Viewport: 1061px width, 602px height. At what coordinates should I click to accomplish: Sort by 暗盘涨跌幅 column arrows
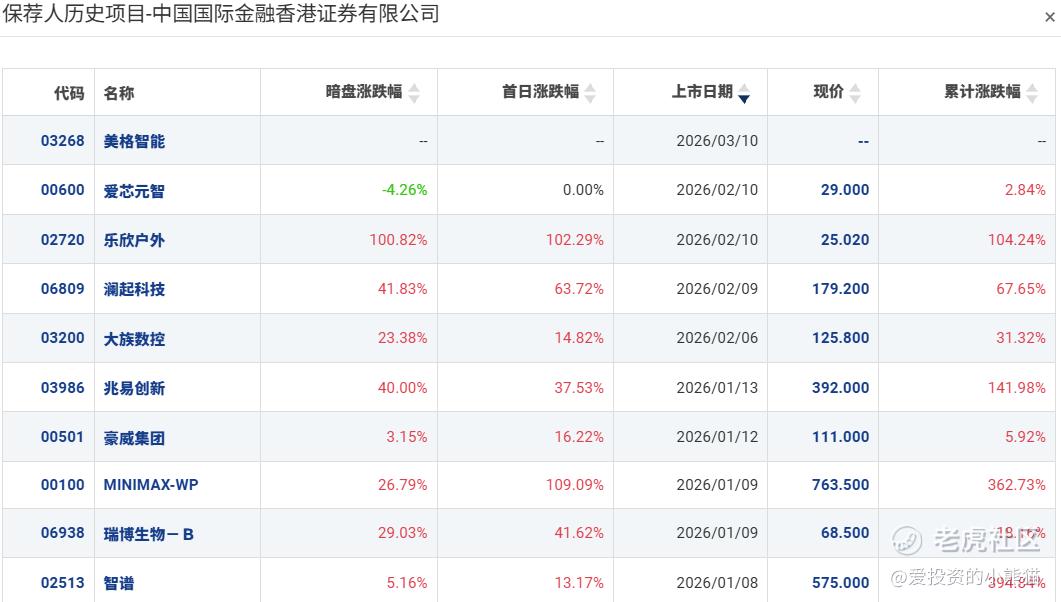click(414, 93)
